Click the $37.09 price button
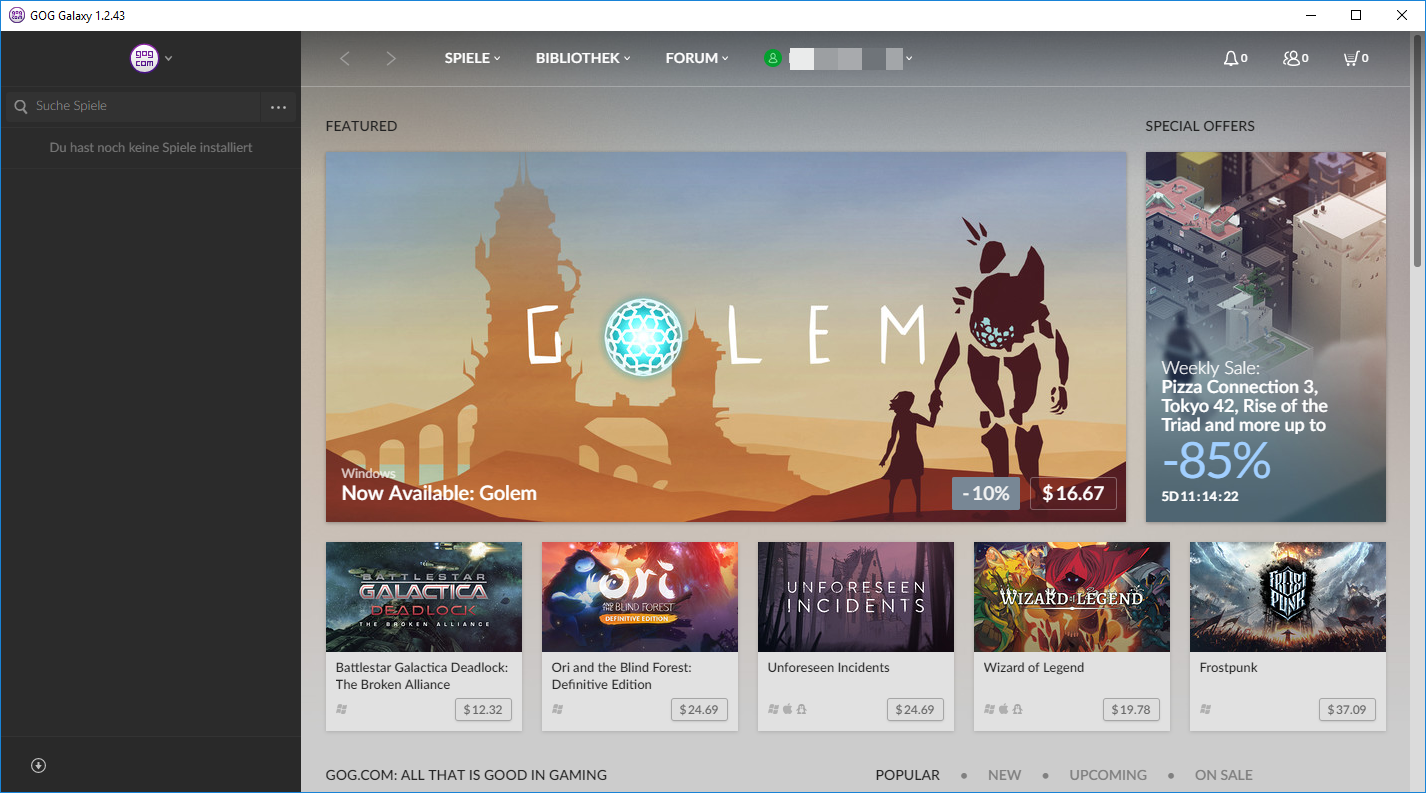The height and width of the screenshot is (793, 1426). click(x=1347, y=710)
